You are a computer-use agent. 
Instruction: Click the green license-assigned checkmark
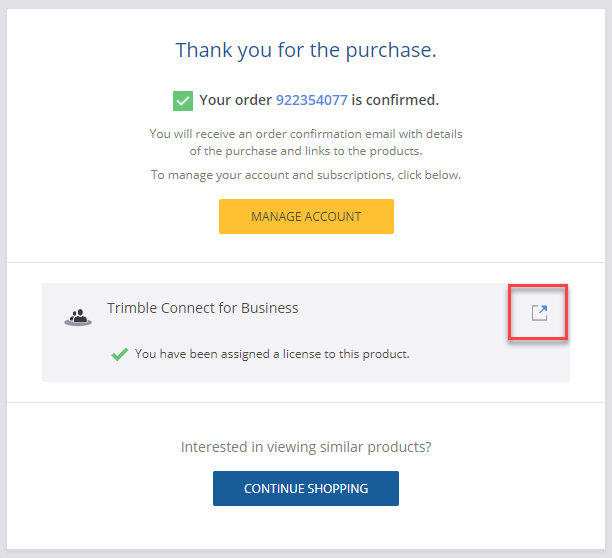(x=120, y=354)
